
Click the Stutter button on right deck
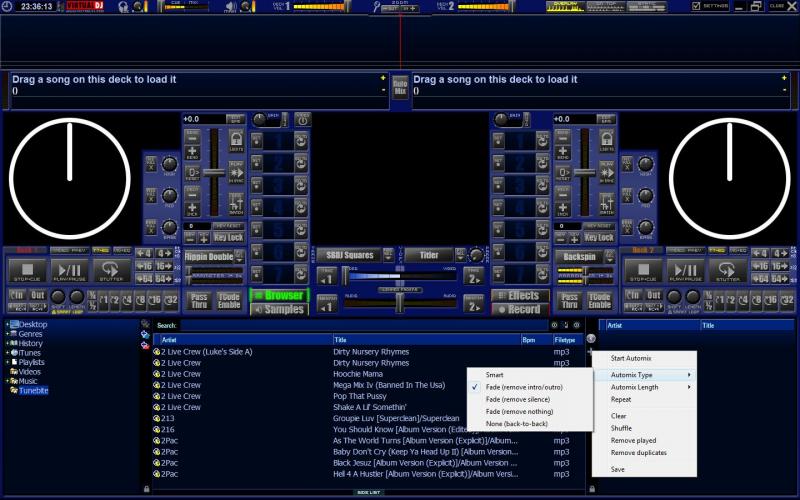[728, 271]
